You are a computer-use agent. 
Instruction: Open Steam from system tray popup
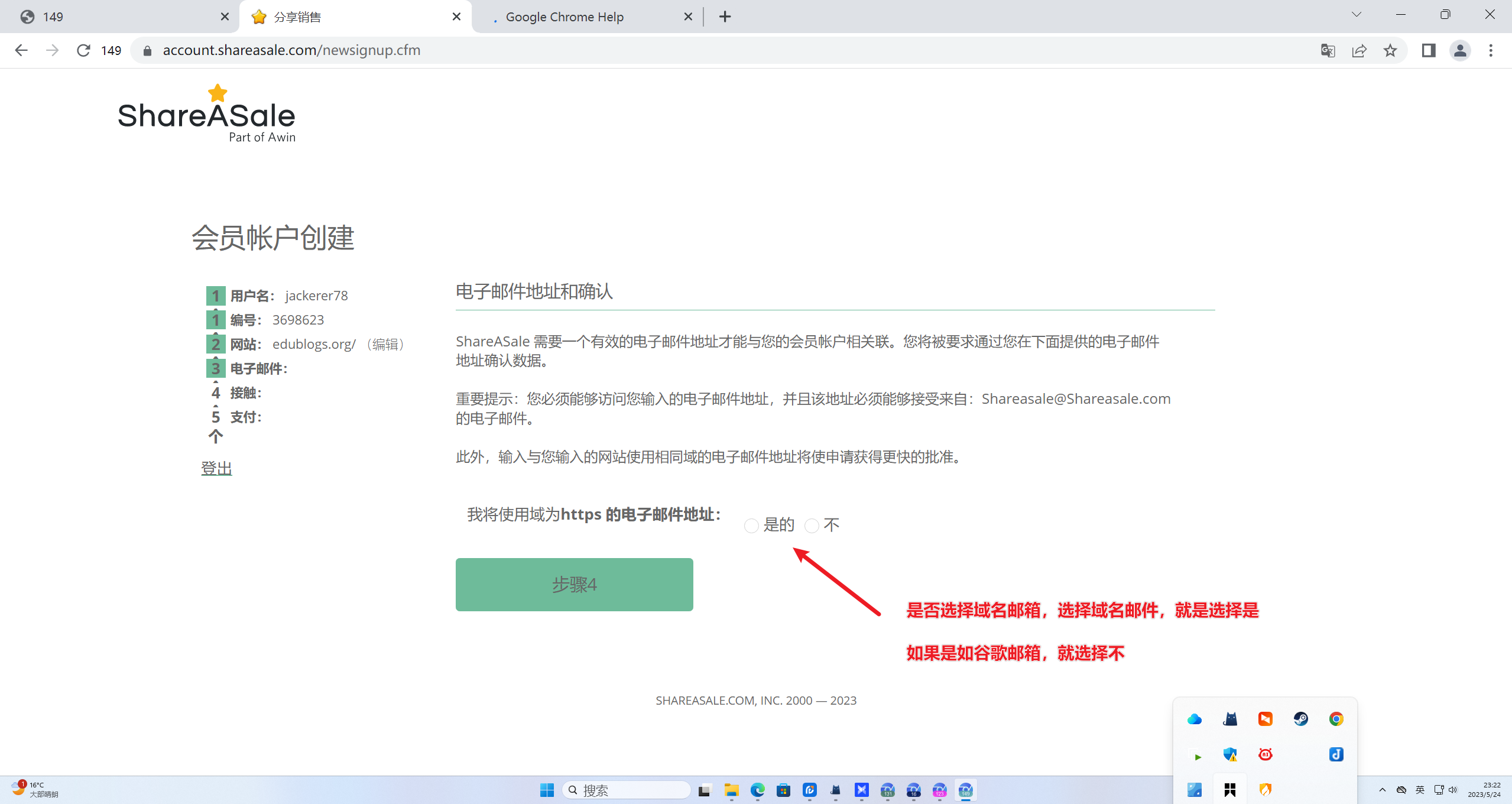pos(1300,719)
